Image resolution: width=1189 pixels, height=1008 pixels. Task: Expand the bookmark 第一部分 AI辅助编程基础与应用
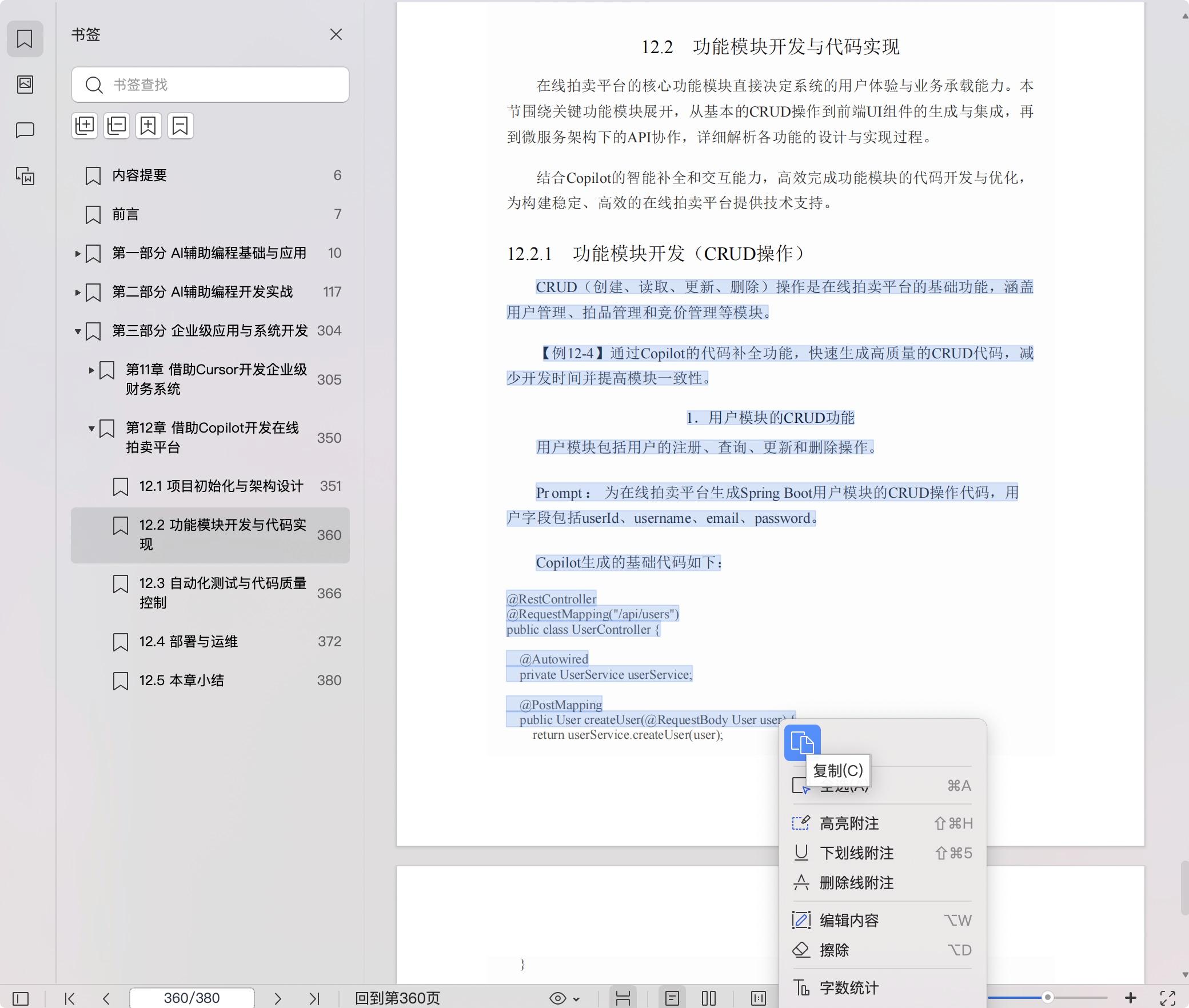(78, 254)
